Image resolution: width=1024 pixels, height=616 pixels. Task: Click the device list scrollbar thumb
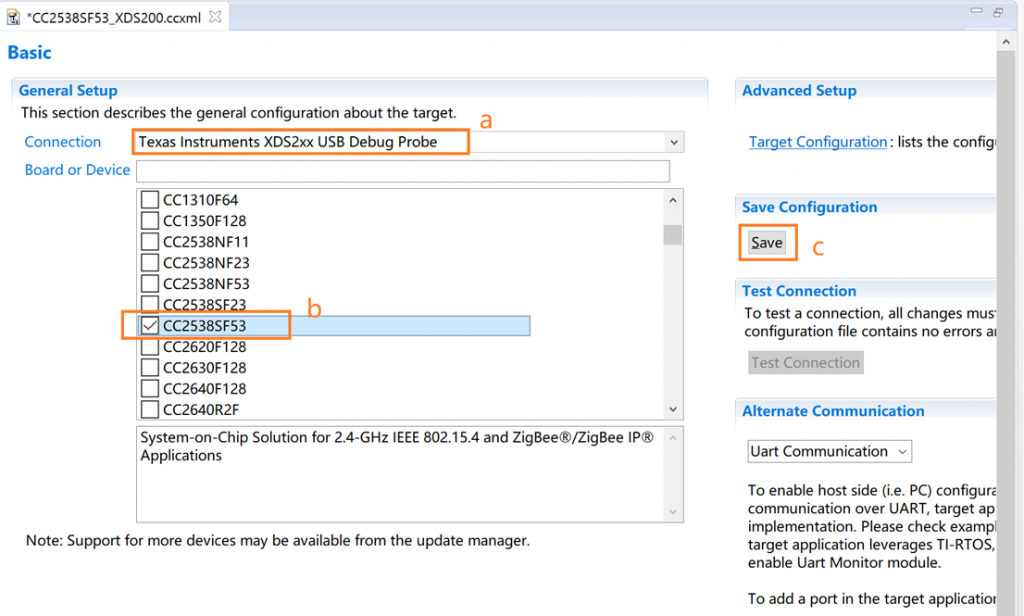673,235
